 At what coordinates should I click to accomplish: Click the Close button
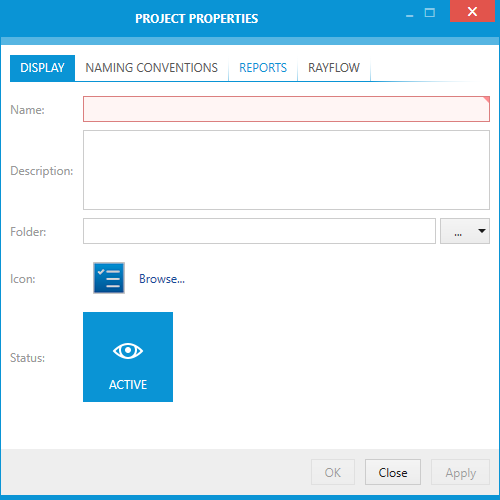(393, 472)
